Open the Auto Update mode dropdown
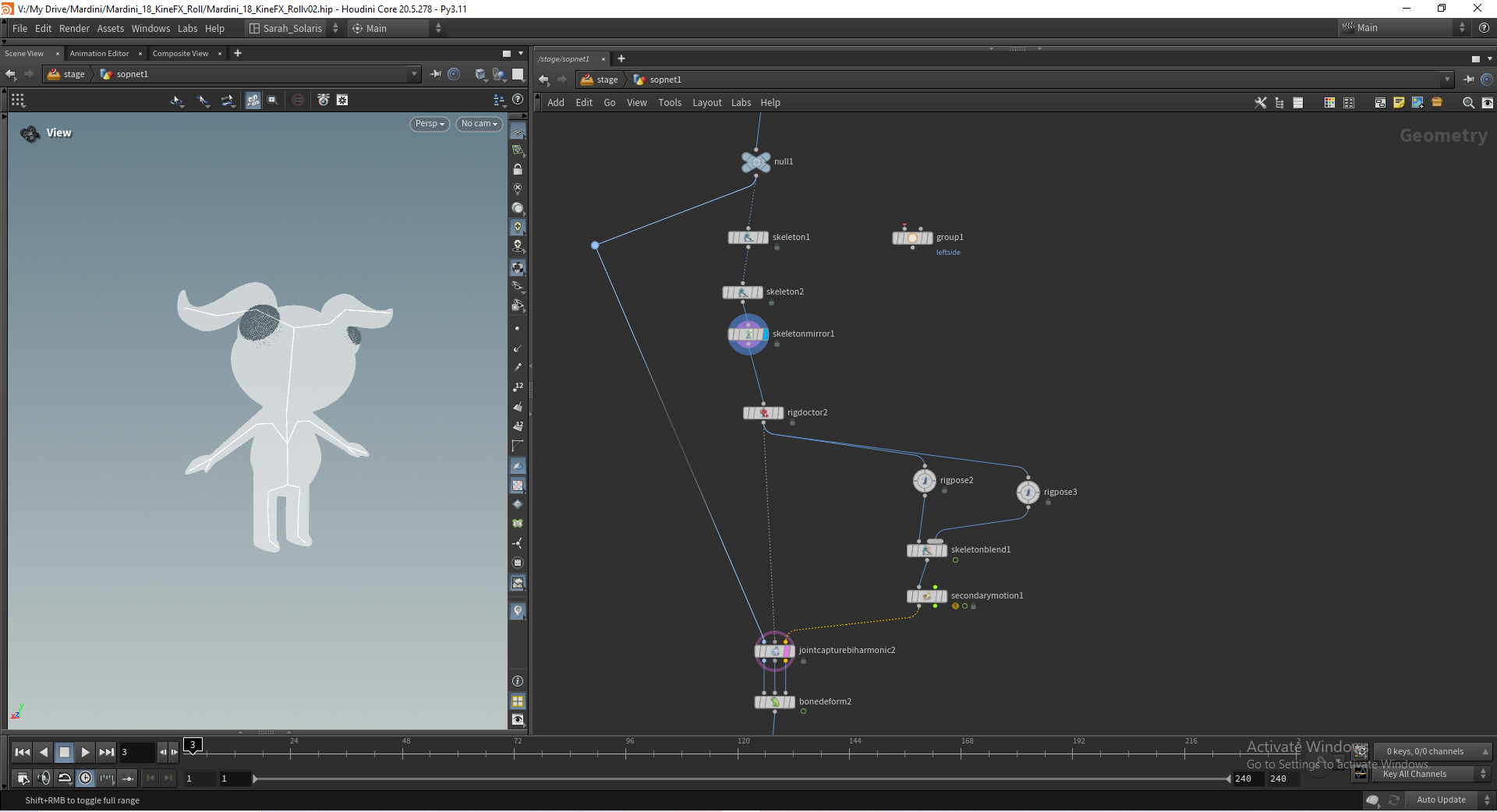1497x812 pixels. click(1448, 800)
